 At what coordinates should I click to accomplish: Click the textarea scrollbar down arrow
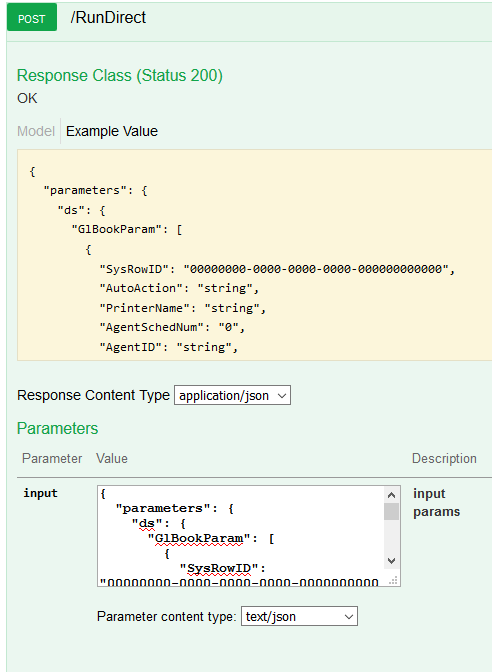[x=391, y=561]
